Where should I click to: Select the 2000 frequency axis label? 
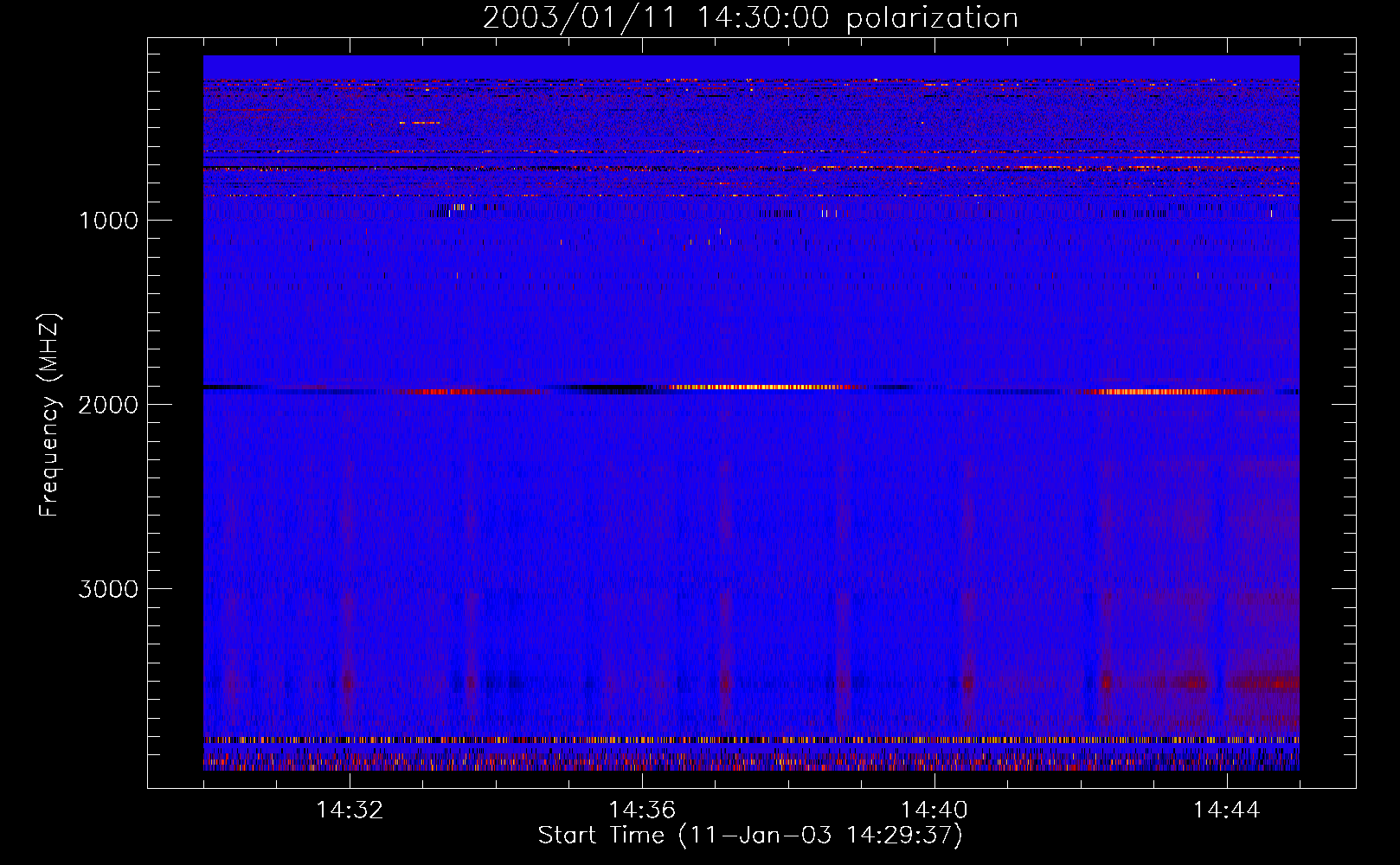108,405
